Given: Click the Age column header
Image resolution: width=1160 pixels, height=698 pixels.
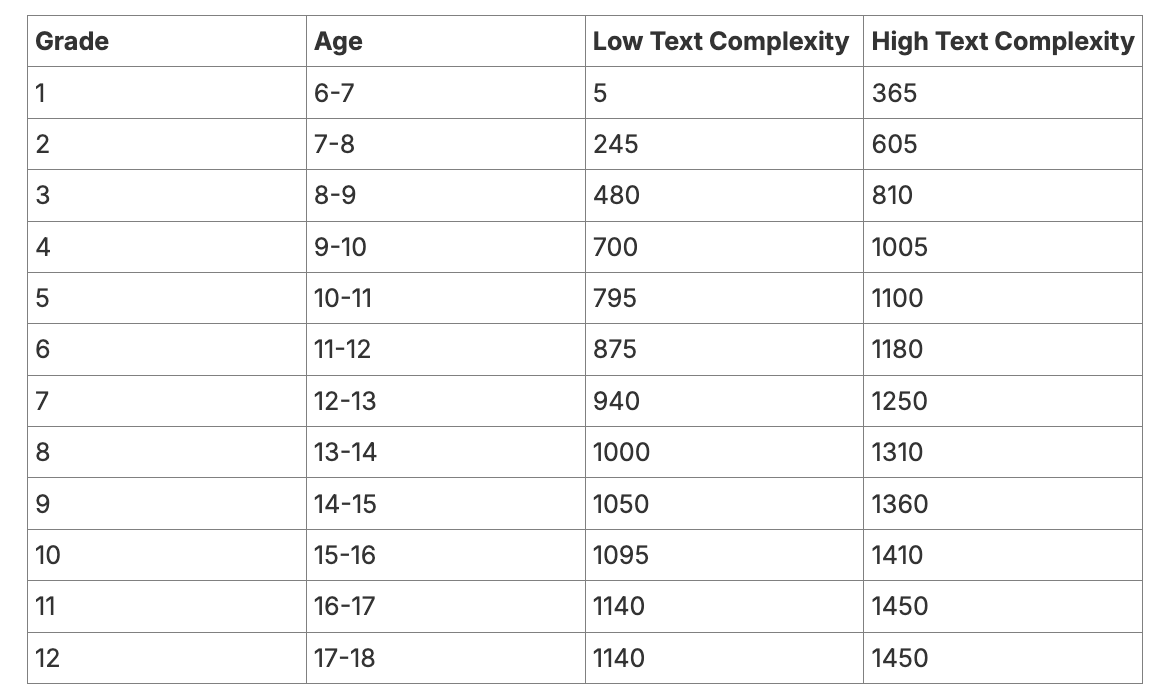Looking at the screenshot, I should click(x=445, y=41).
